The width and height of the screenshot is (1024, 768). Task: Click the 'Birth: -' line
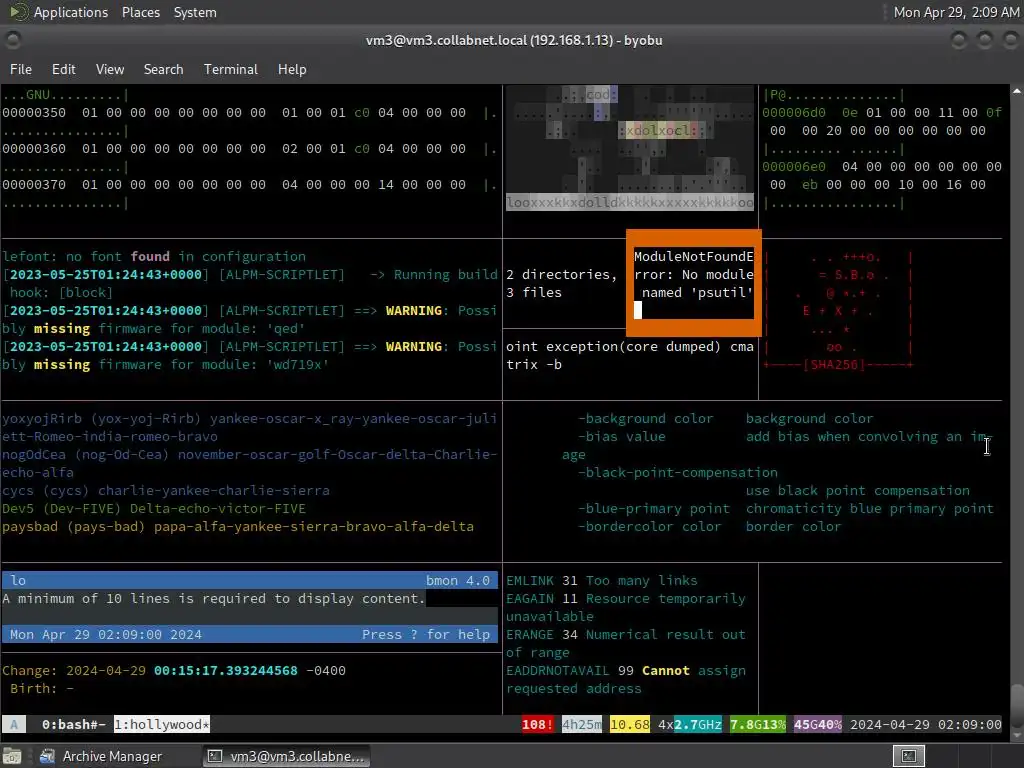[42, 688]
